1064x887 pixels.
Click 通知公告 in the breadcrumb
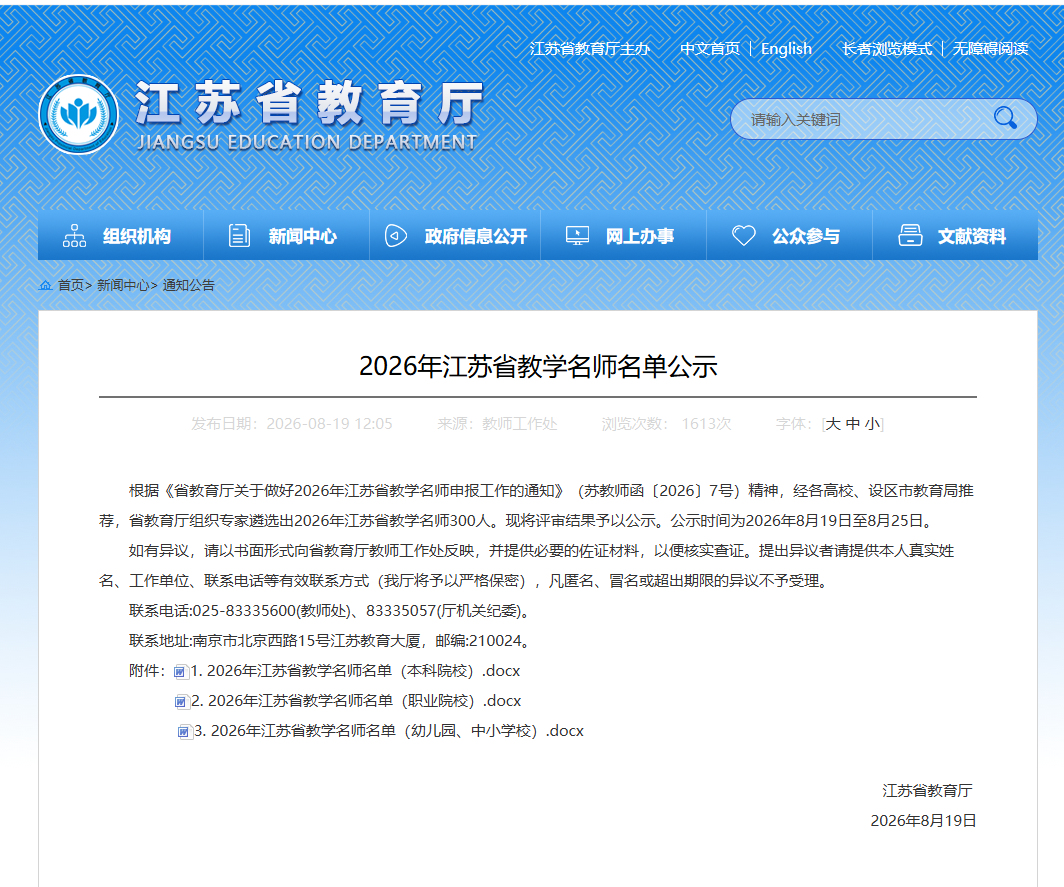pyautogui.click(x=188, y=285)
